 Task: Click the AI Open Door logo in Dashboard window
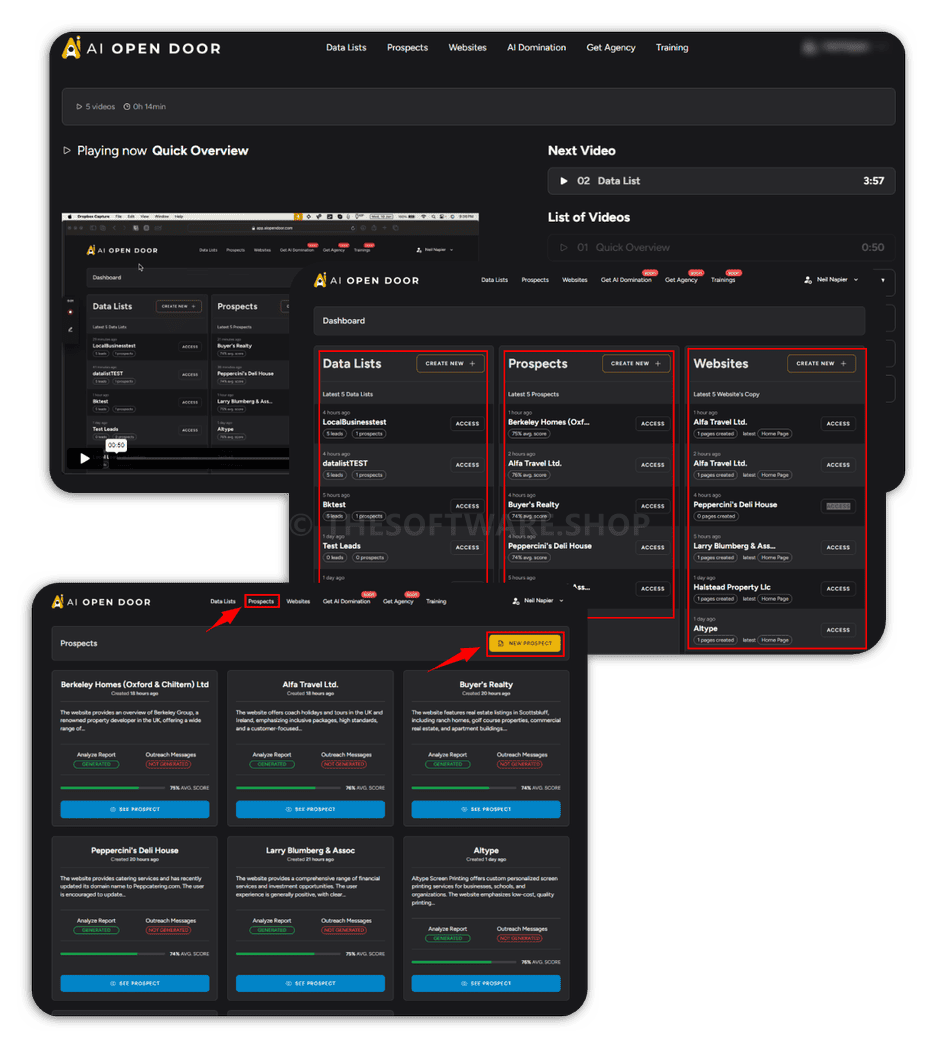point(366,280)
